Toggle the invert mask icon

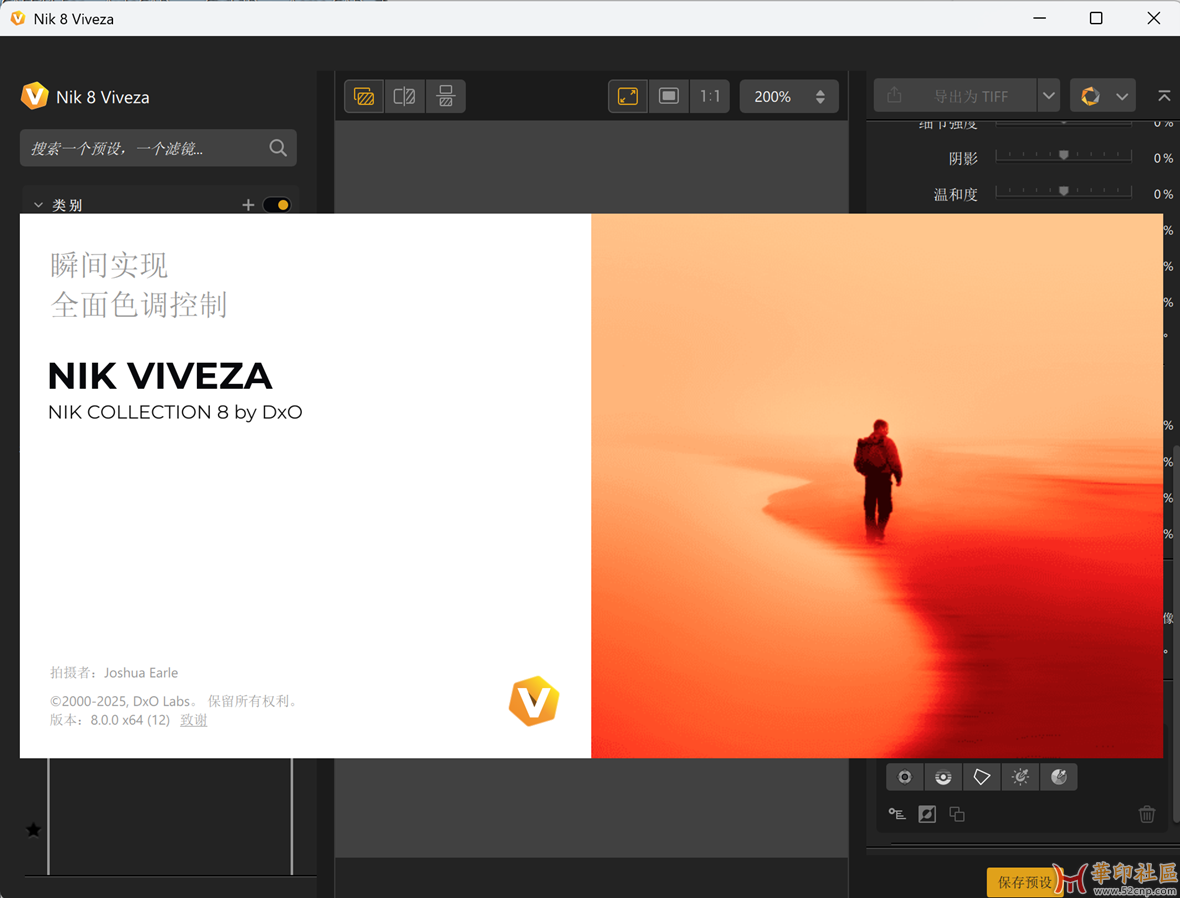927,814
